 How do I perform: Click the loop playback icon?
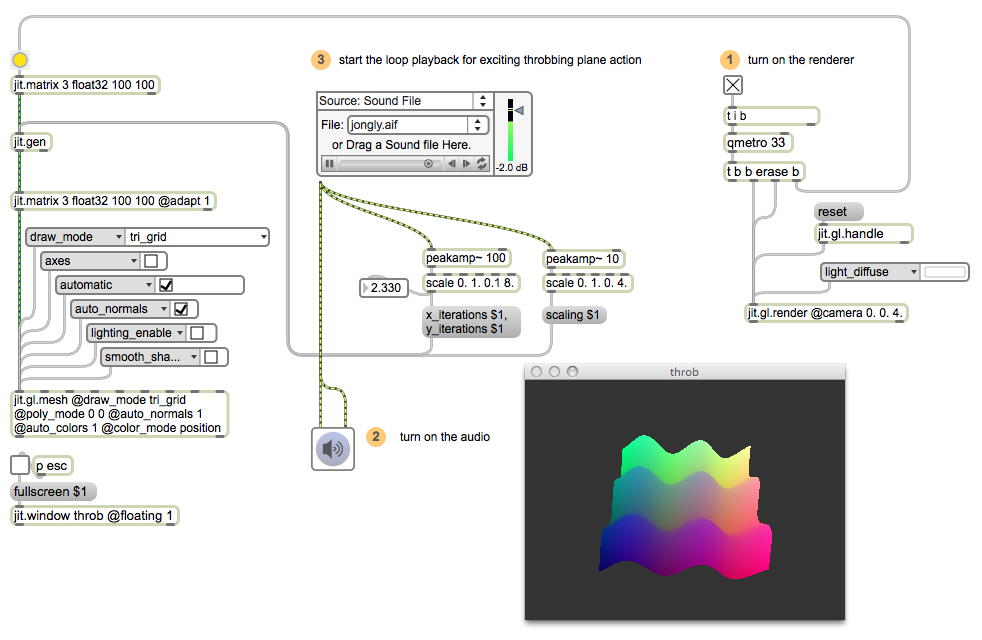pyautogui.click(x=481, y=163)
